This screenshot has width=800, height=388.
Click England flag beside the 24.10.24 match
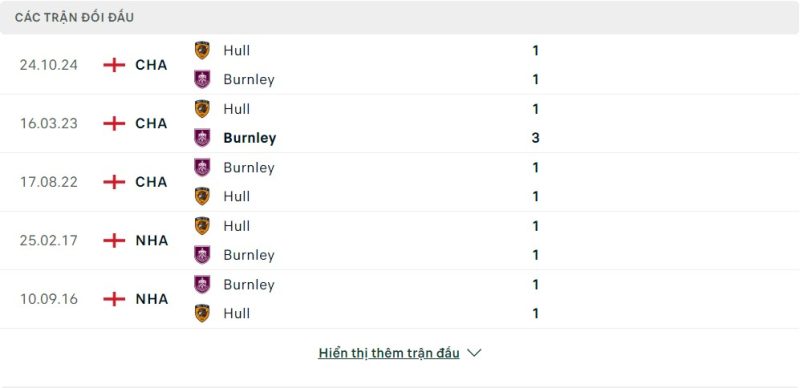[114, 65]
